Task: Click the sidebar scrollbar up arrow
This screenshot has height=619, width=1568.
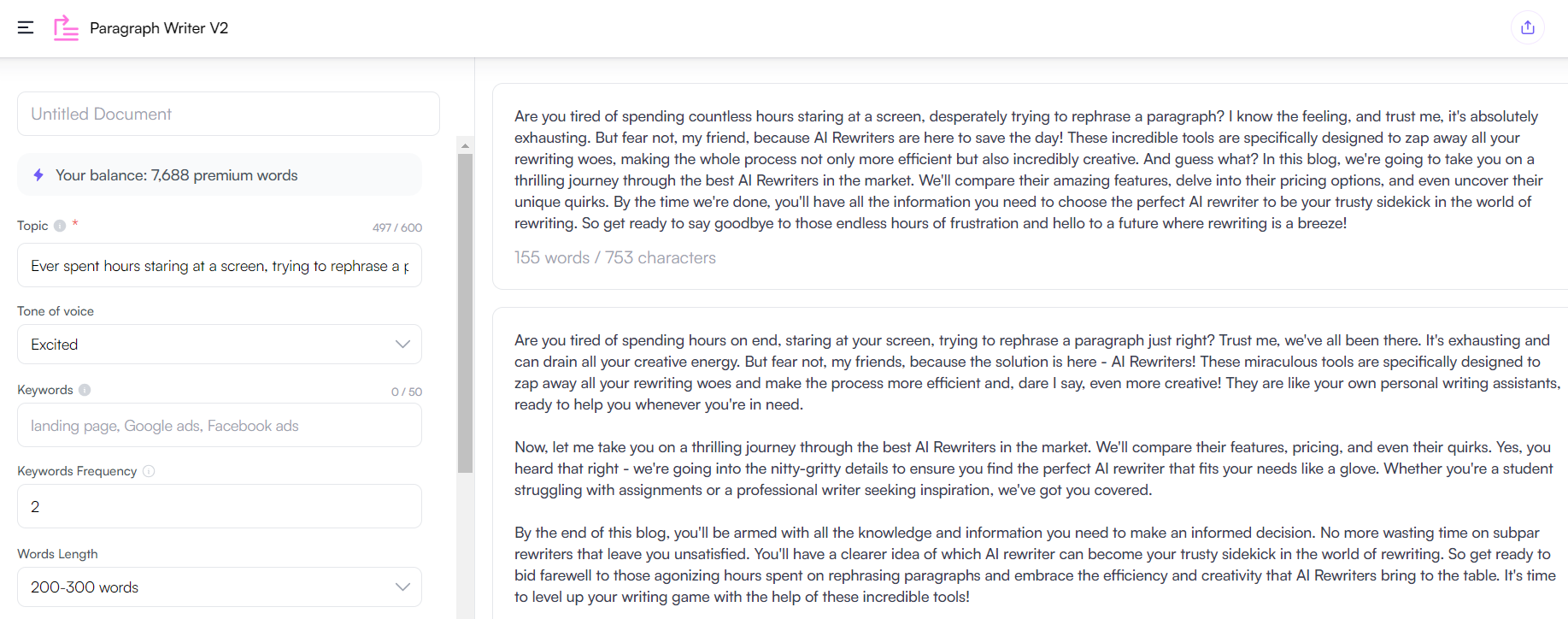Action: click(465, 145)
